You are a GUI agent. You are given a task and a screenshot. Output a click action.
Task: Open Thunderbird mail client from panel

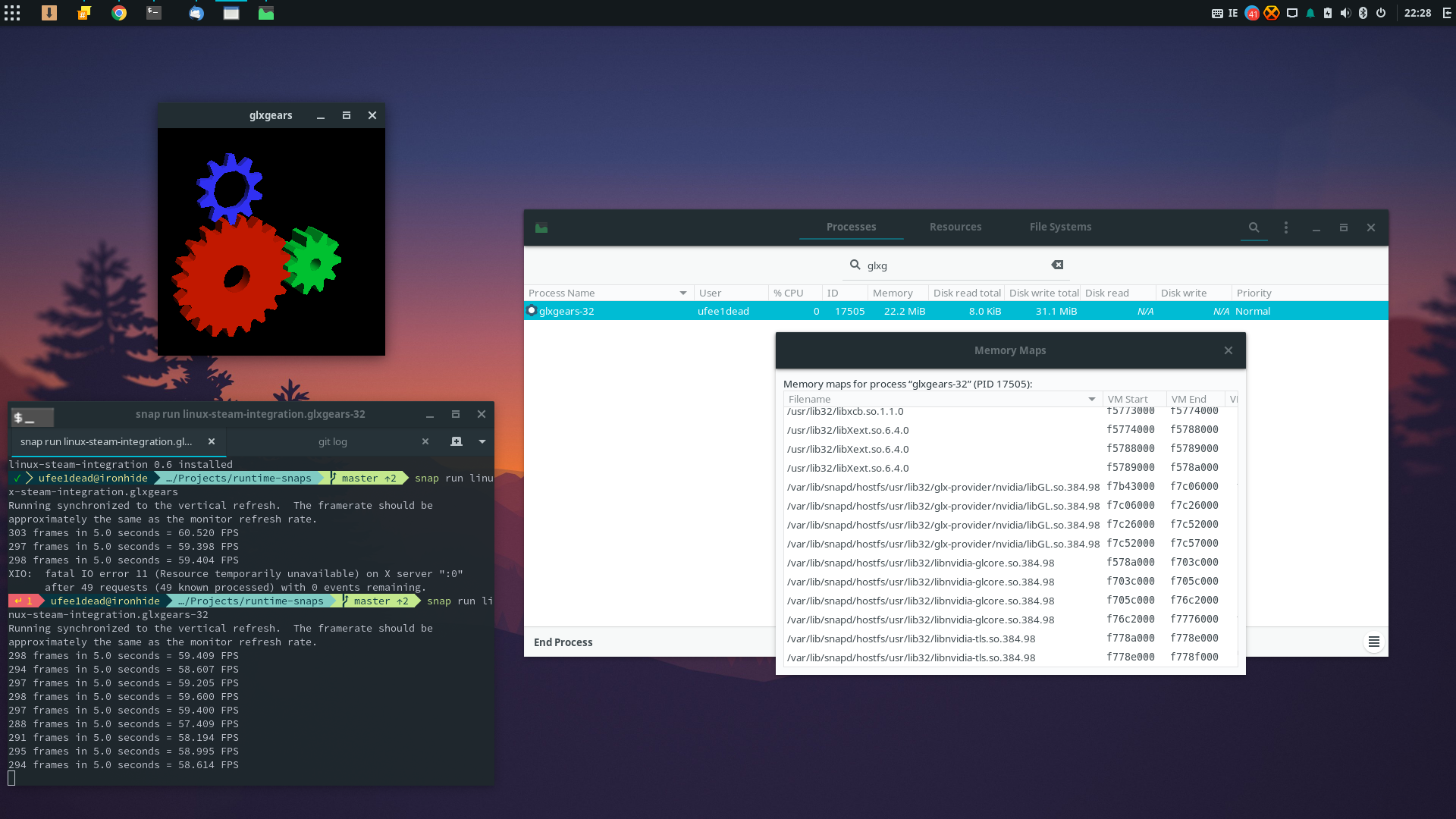pos(196,13)
